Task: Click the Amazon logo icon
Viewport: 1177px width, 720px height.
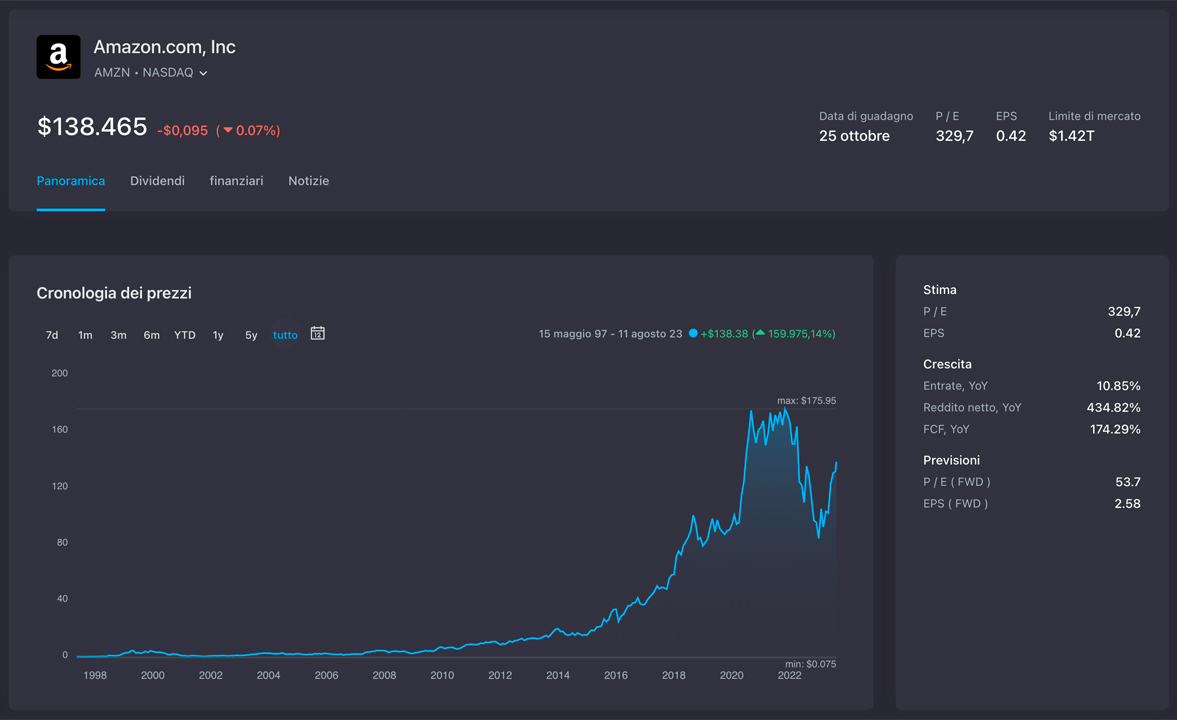Action: coord(58,57)
